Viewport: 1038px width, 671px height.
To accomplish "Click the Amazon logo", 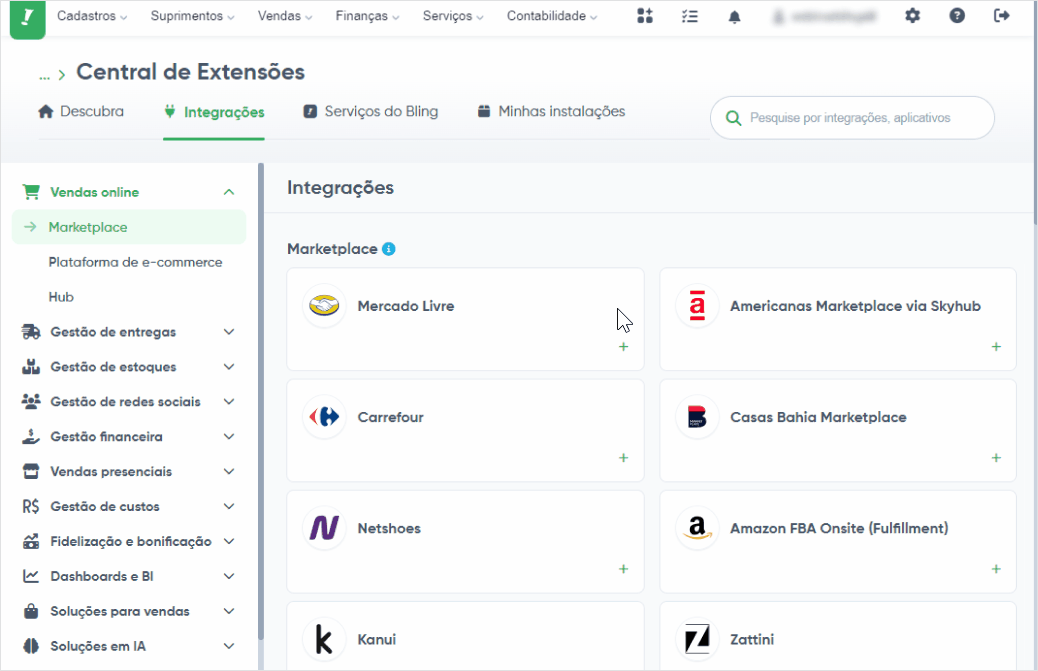I will pos(697,528).
